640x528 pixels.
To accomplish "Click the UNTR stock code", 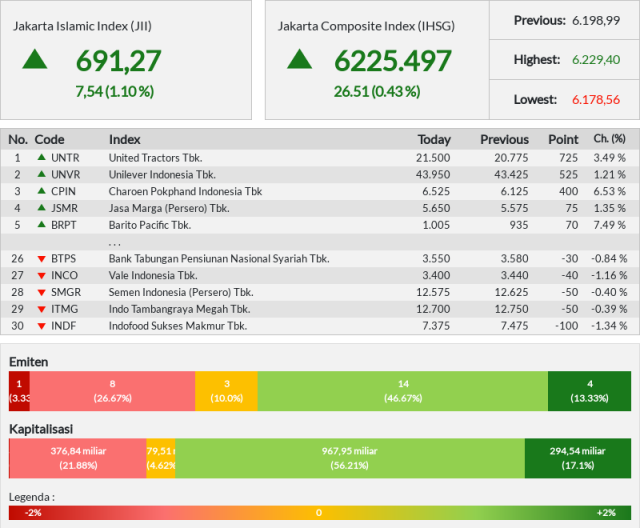I will tap(65, 158).
